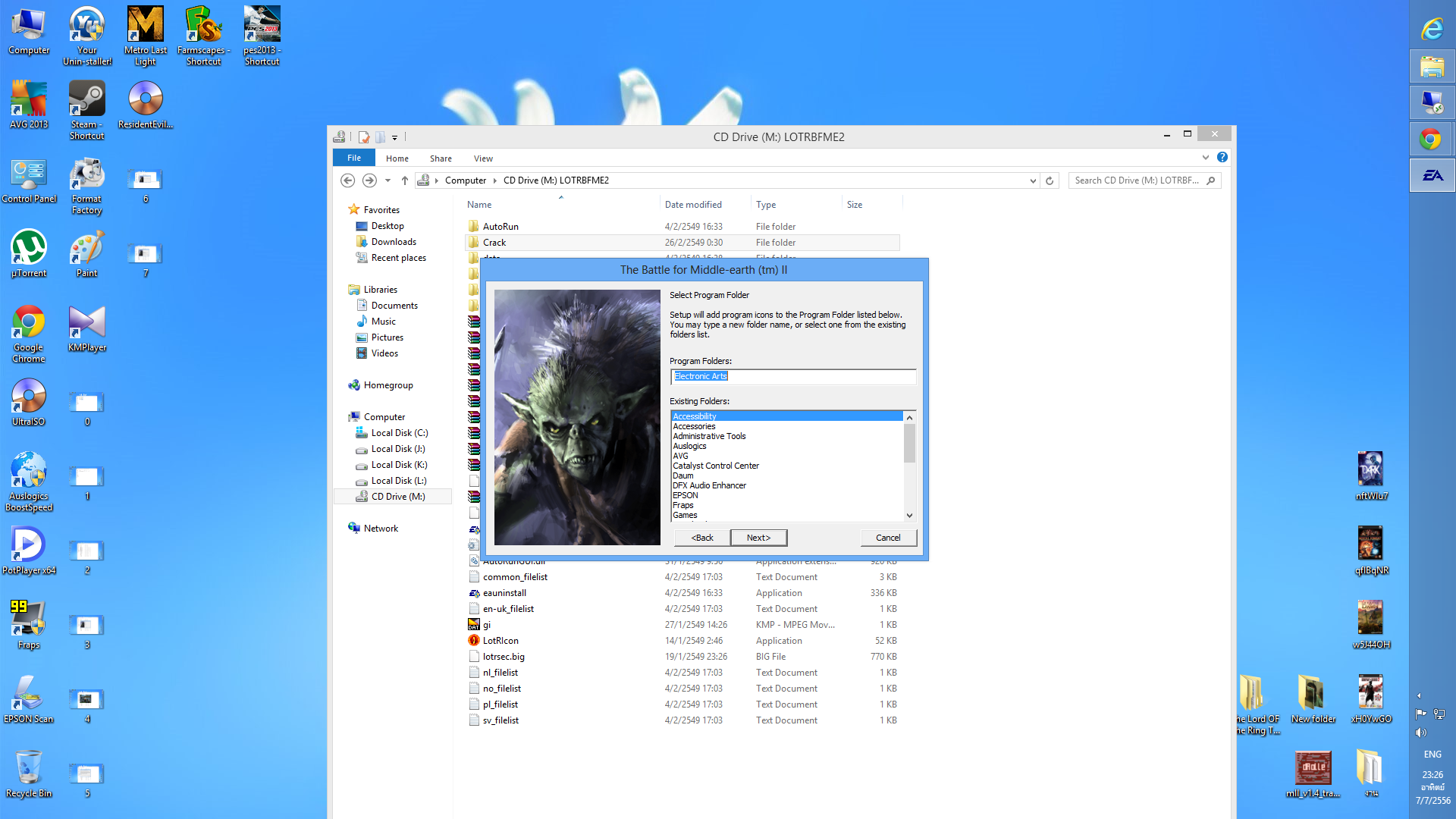Open Google Chrome from the right taskbar

click(x=1431, y=140)
